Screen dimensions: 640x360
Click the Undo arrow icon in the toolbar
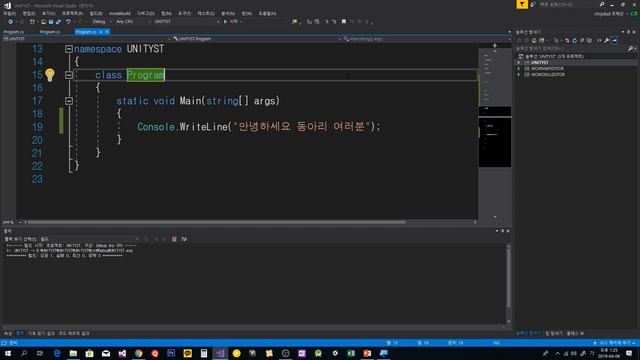pyautogui.click(x=69, y=22)
